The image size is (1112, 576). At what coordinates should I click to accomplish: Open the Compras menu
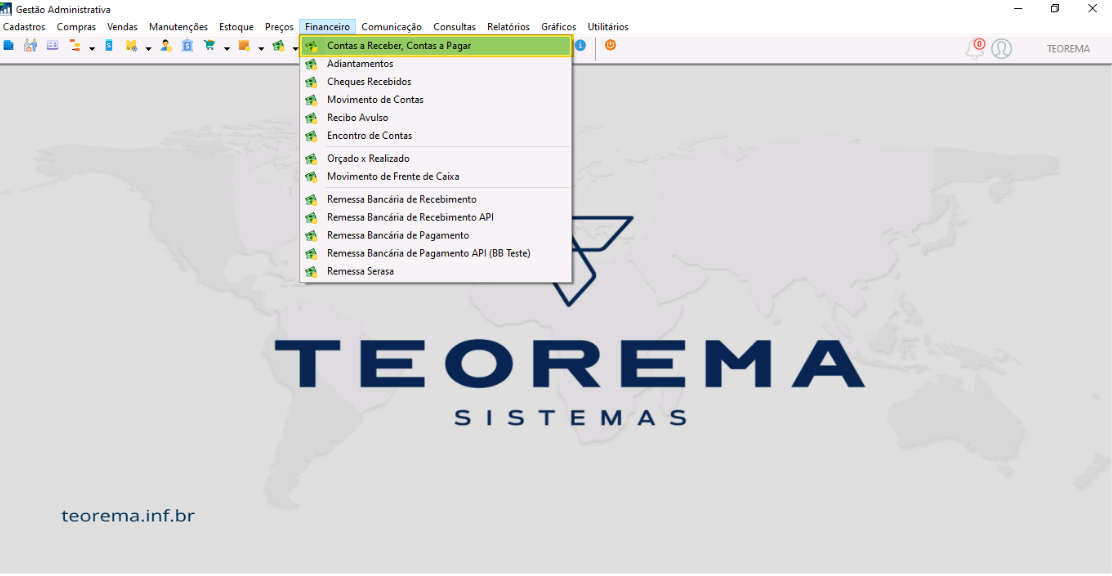coord(76,27)
